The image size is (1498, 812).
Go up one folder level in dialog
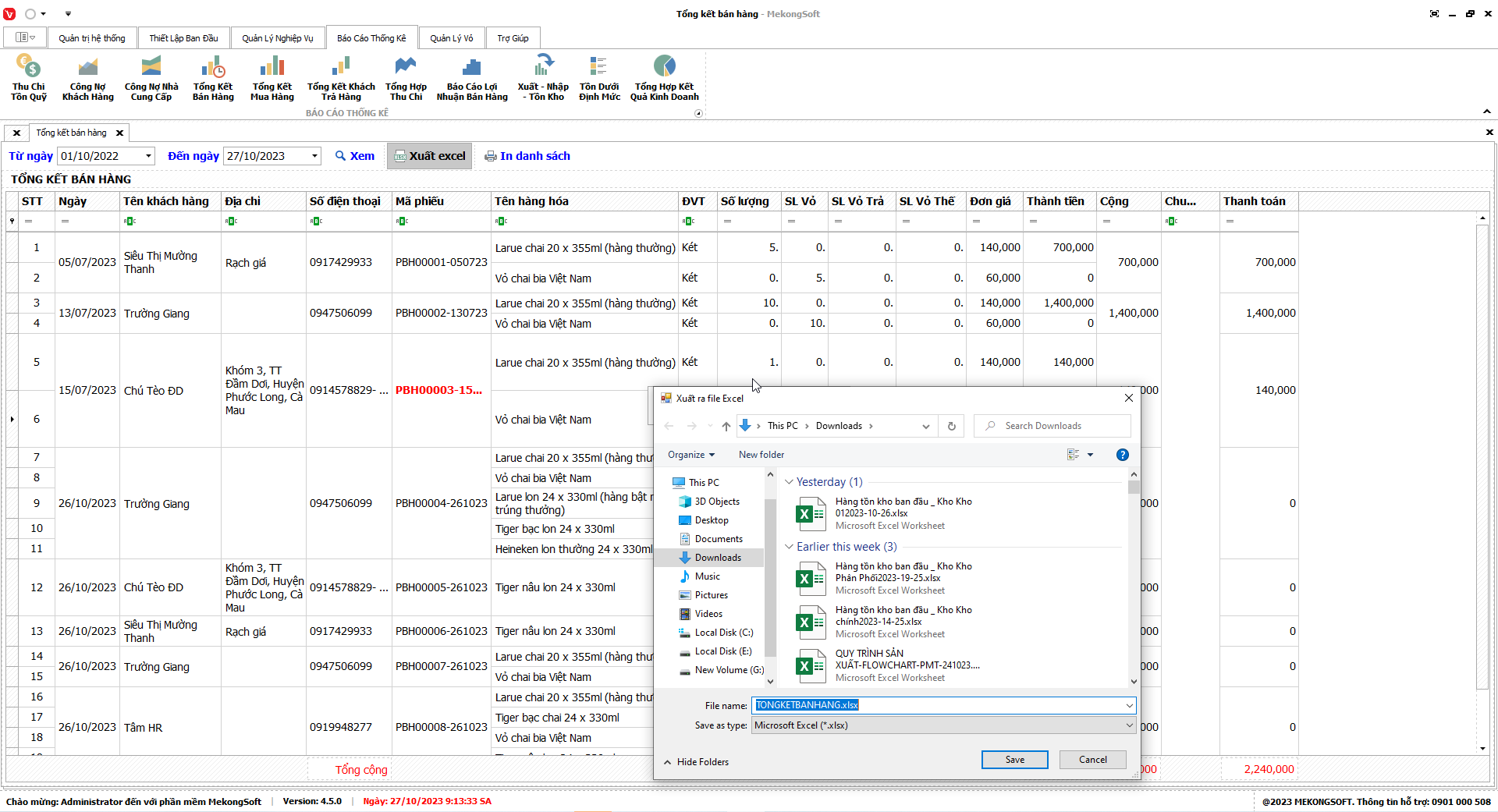[726, 426]
